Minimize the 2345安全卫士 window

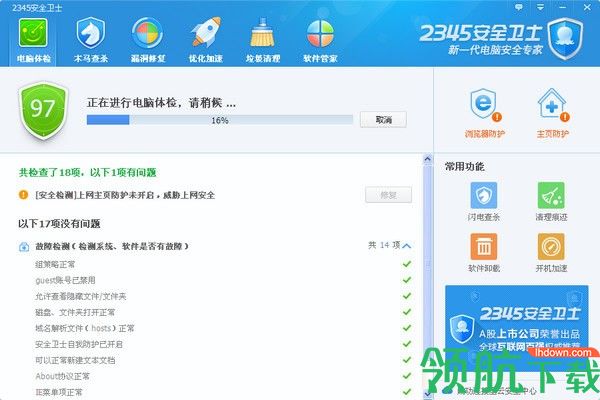click(x=562, y=7)
